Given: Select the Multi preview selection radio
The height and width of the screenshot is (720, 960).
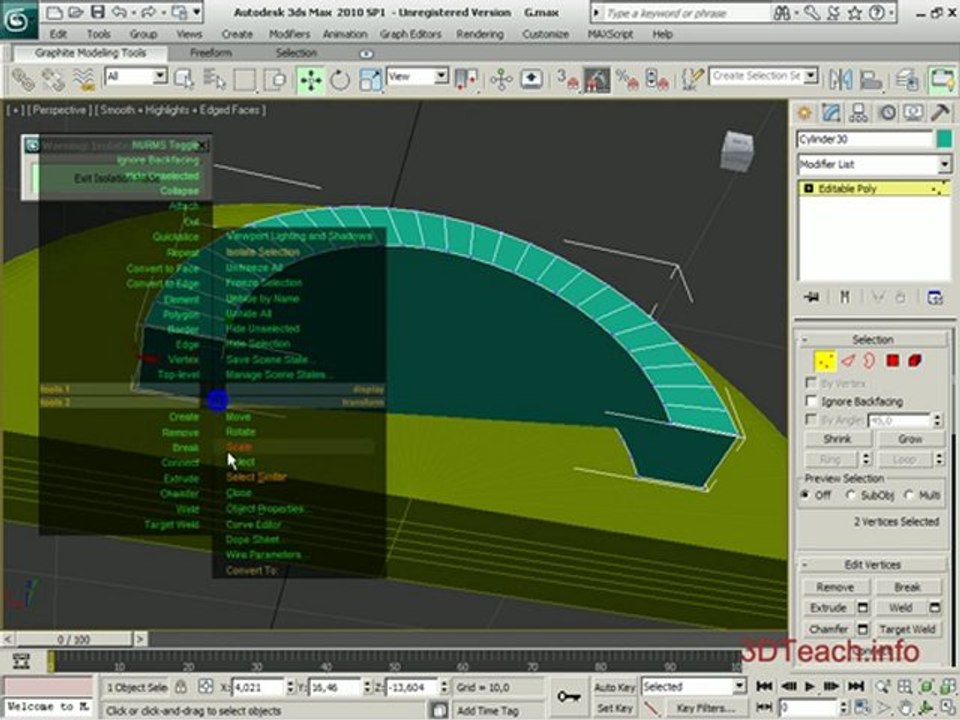Looking at the screenshot, I should (909, 495).
